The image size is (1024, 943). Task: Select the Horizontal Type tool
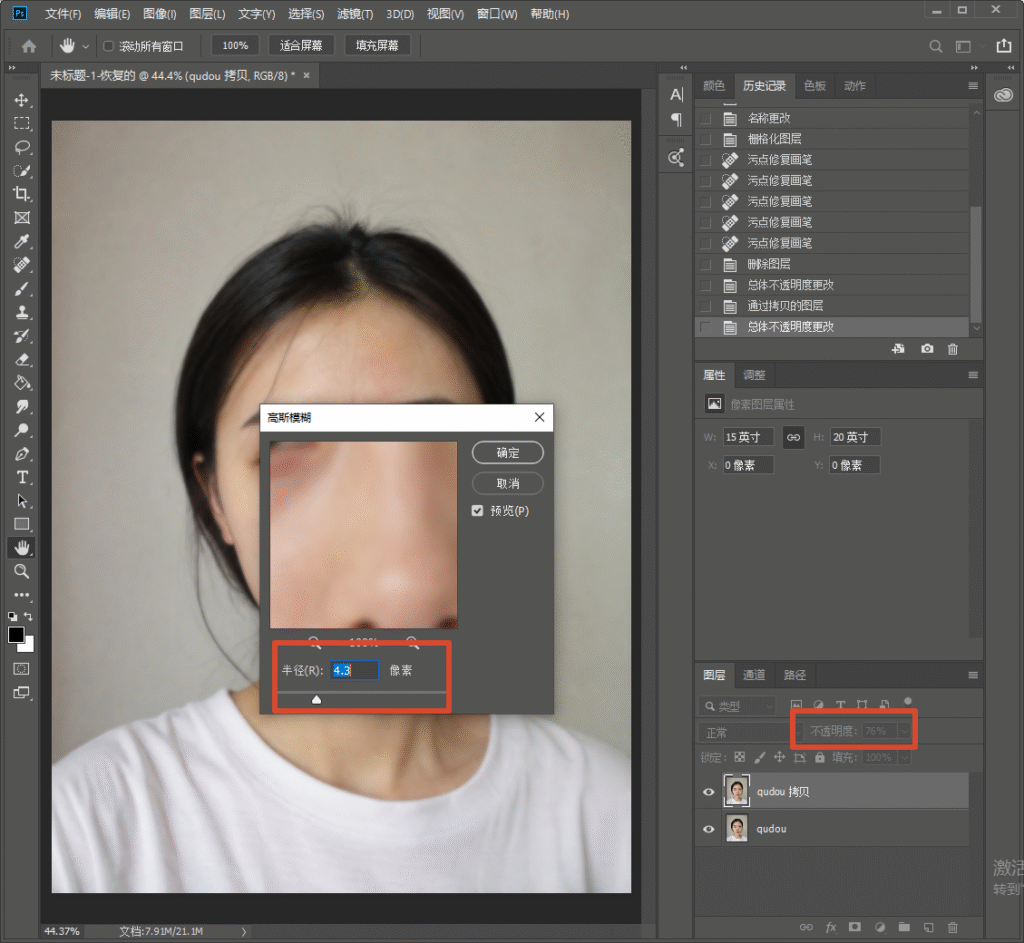click(x=22, y=477)
